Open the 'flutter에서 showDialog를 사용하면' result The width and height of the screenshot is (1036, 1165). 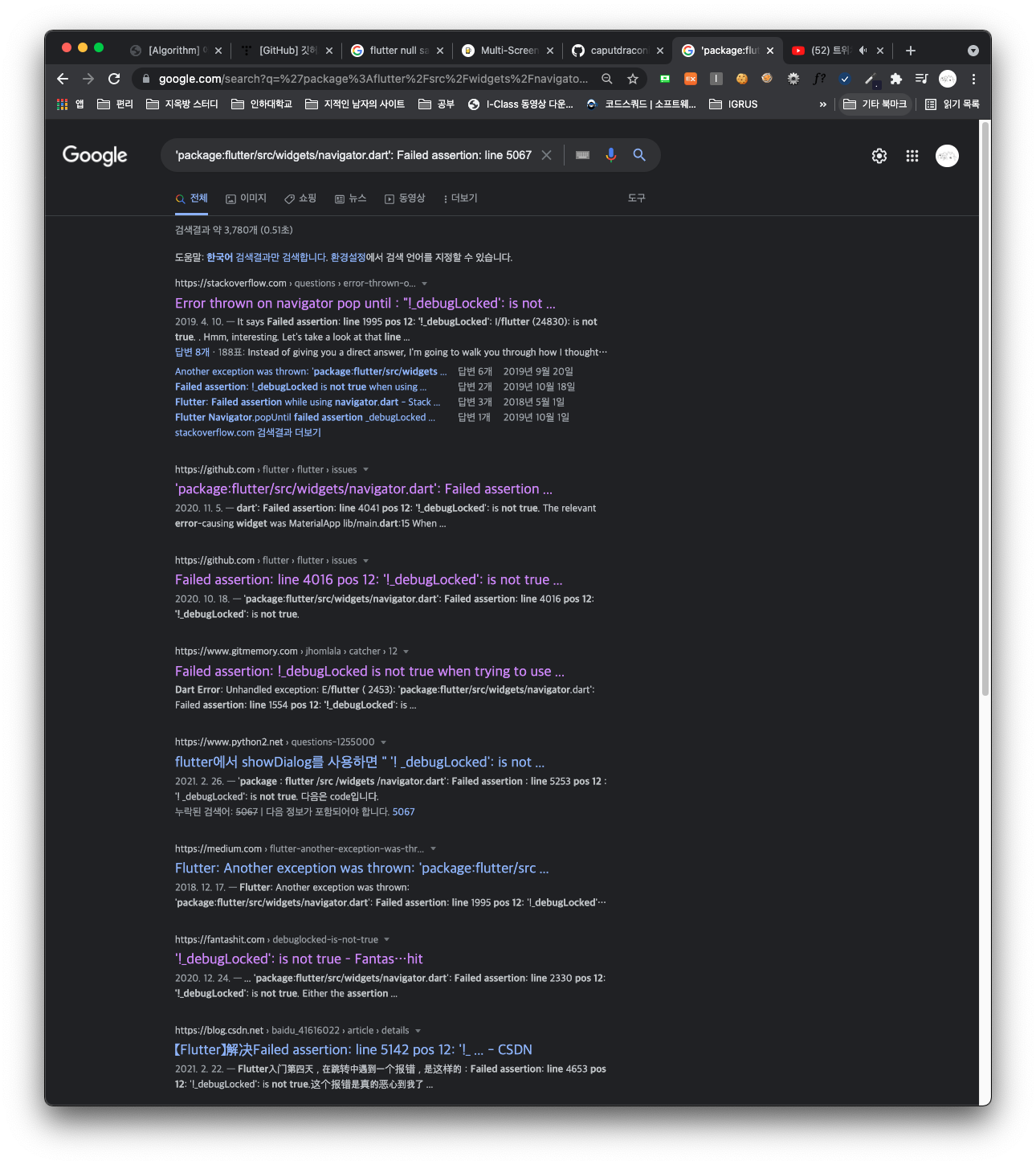coord(360,762)
